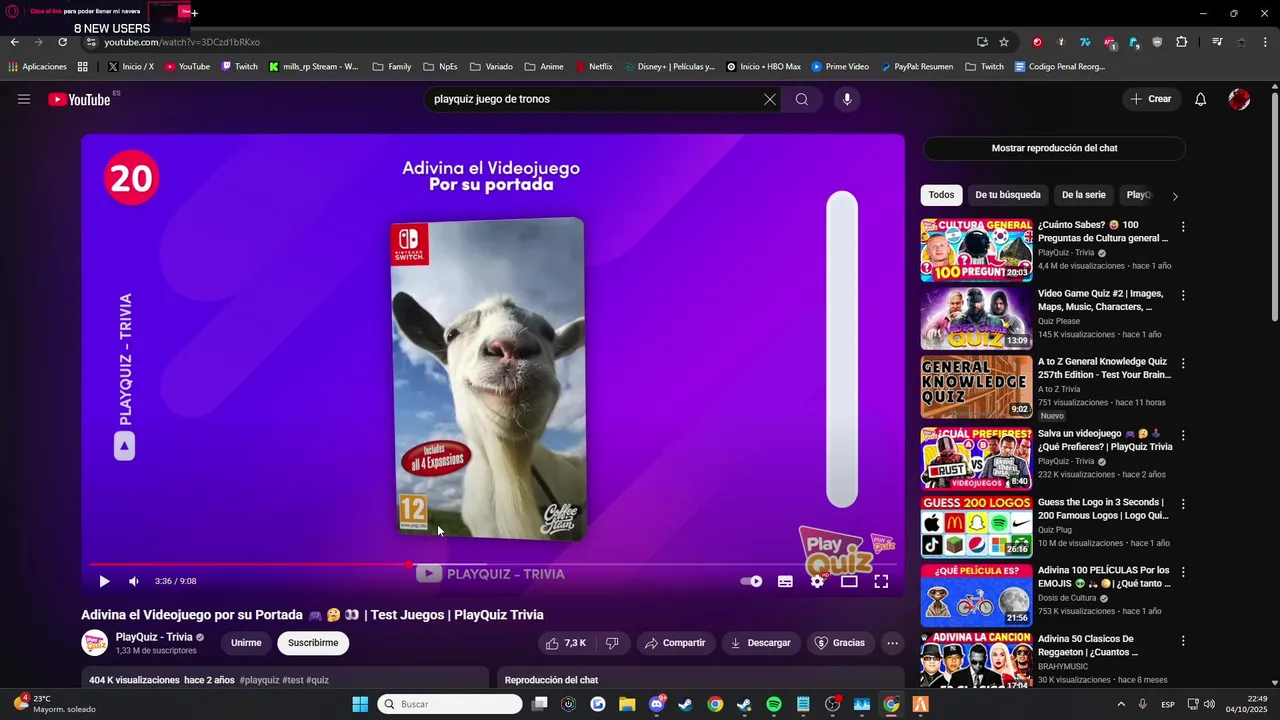This screenshot has width=1280, height=720.
Task: Click Mostrar reproducción del chat
Action: pos(1054,148)
